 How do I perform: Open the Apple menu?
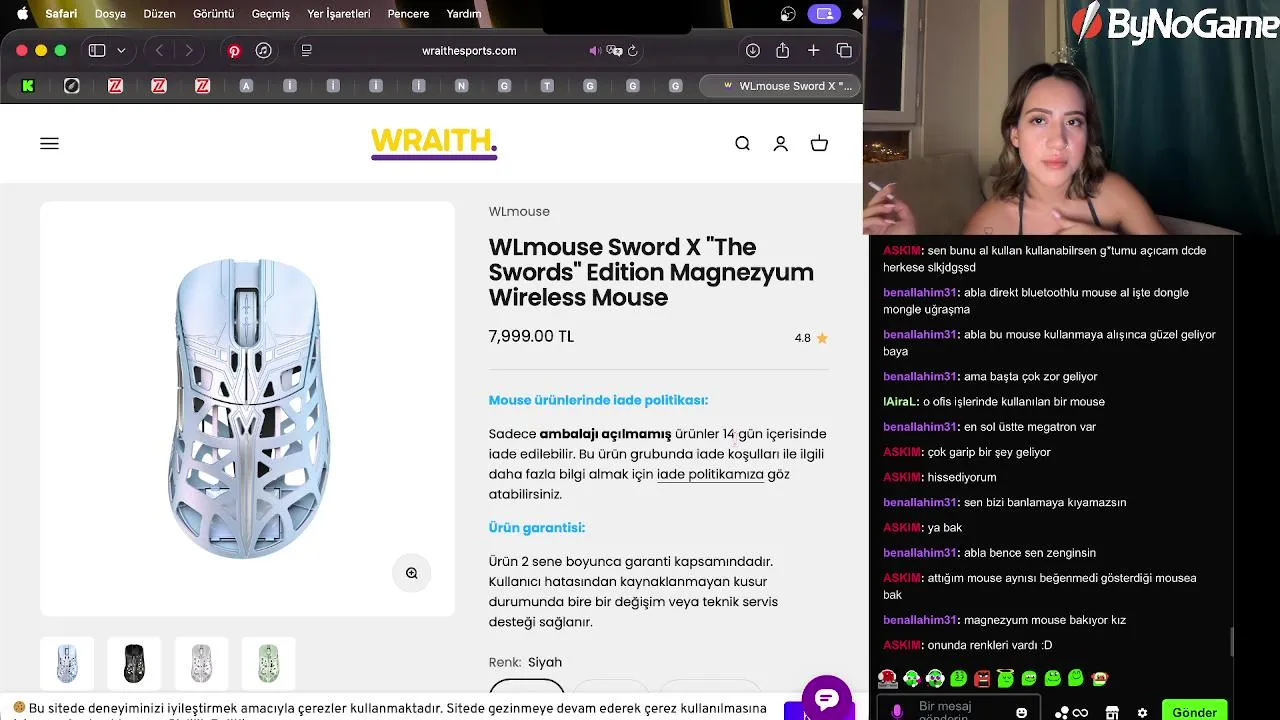(22, 14)
